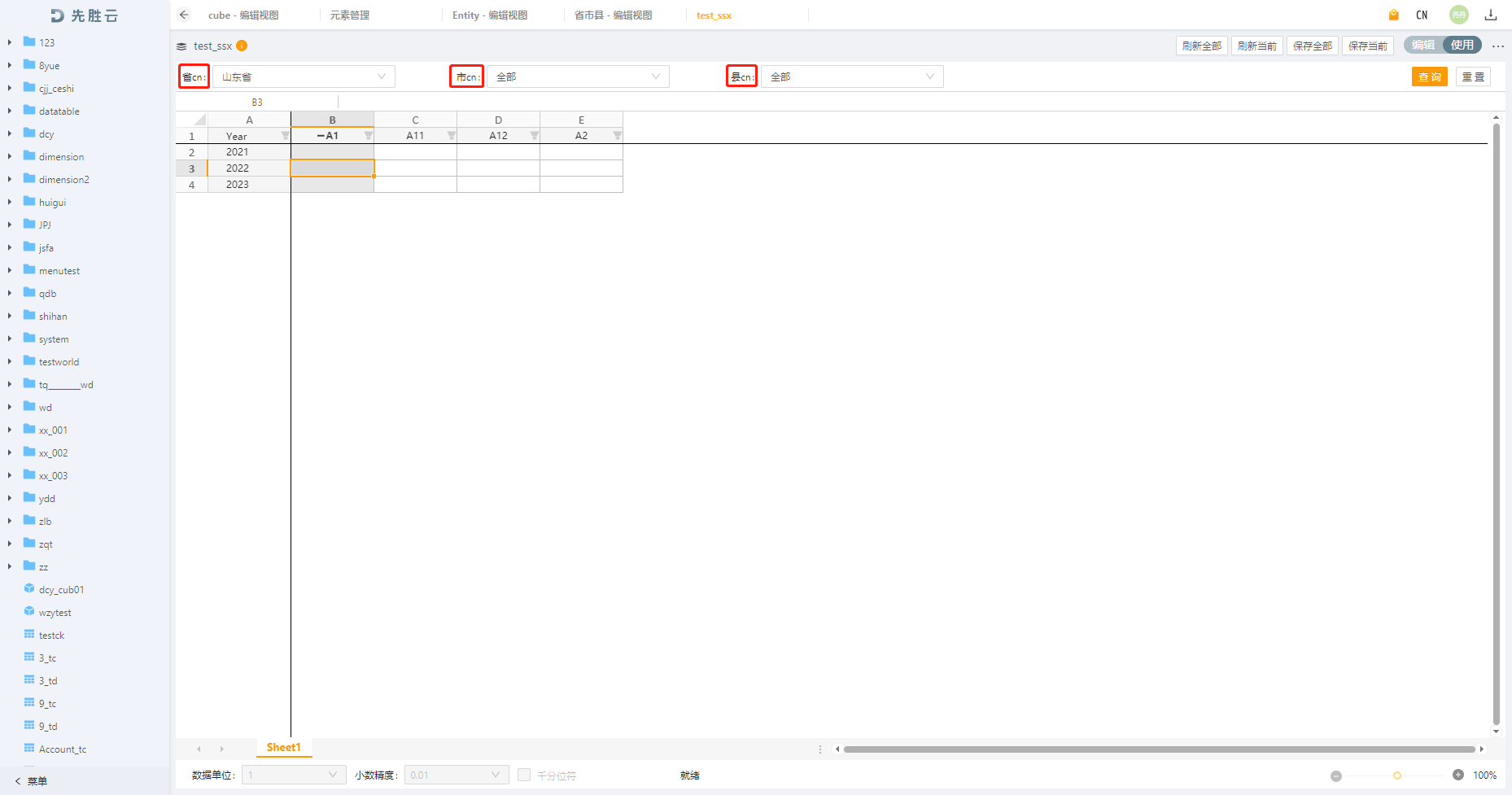This screenshot has width=1512, height=795.
Task: Select the Sheet1 sheet tab
Action: click(284, 747)
